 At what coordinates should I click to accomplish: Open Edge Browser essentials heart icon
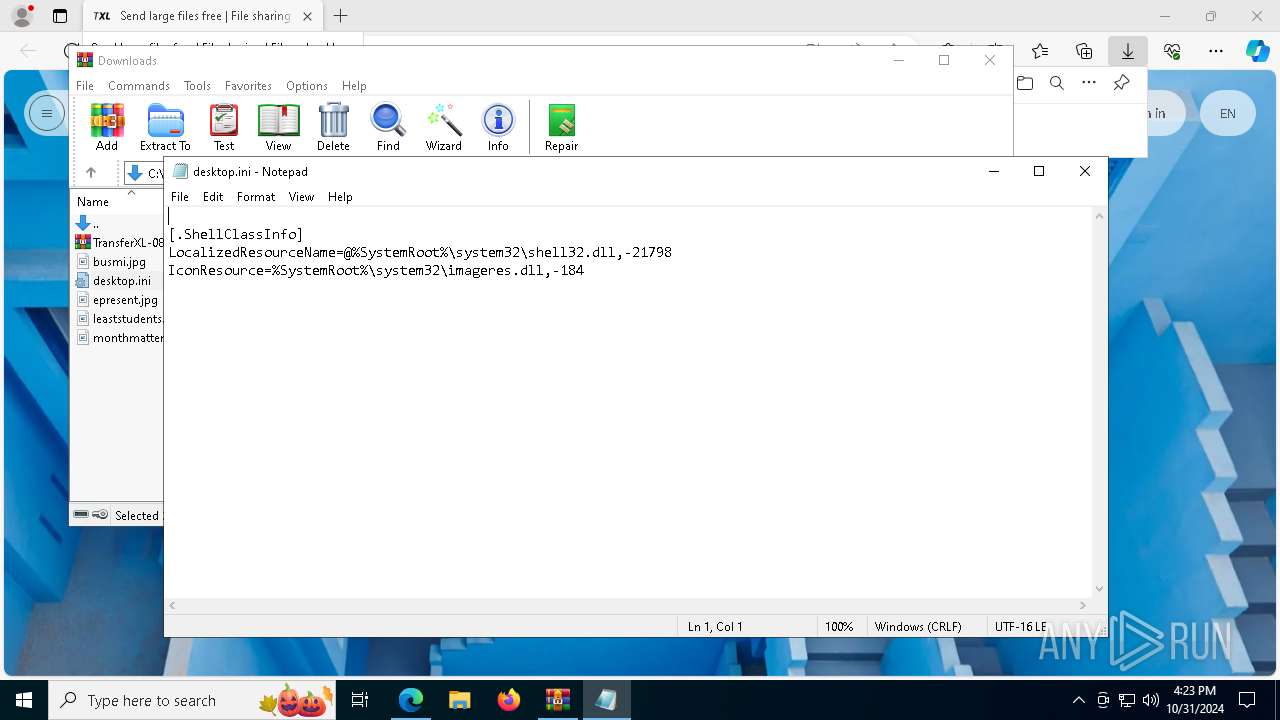click(1172, 51)
